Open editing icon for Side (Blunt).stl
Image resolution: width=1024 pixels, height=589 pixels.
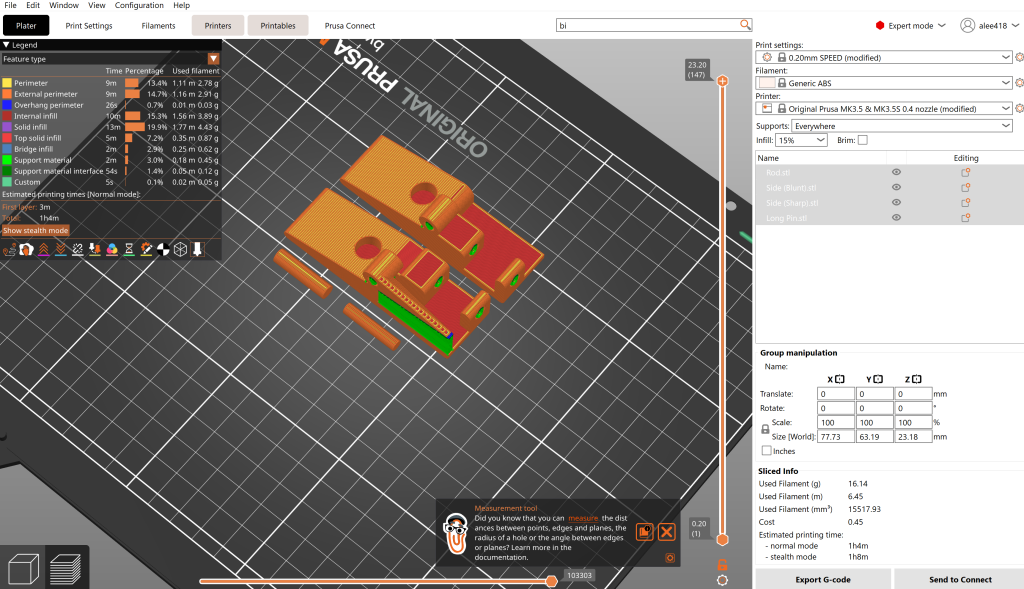(965, 187)
